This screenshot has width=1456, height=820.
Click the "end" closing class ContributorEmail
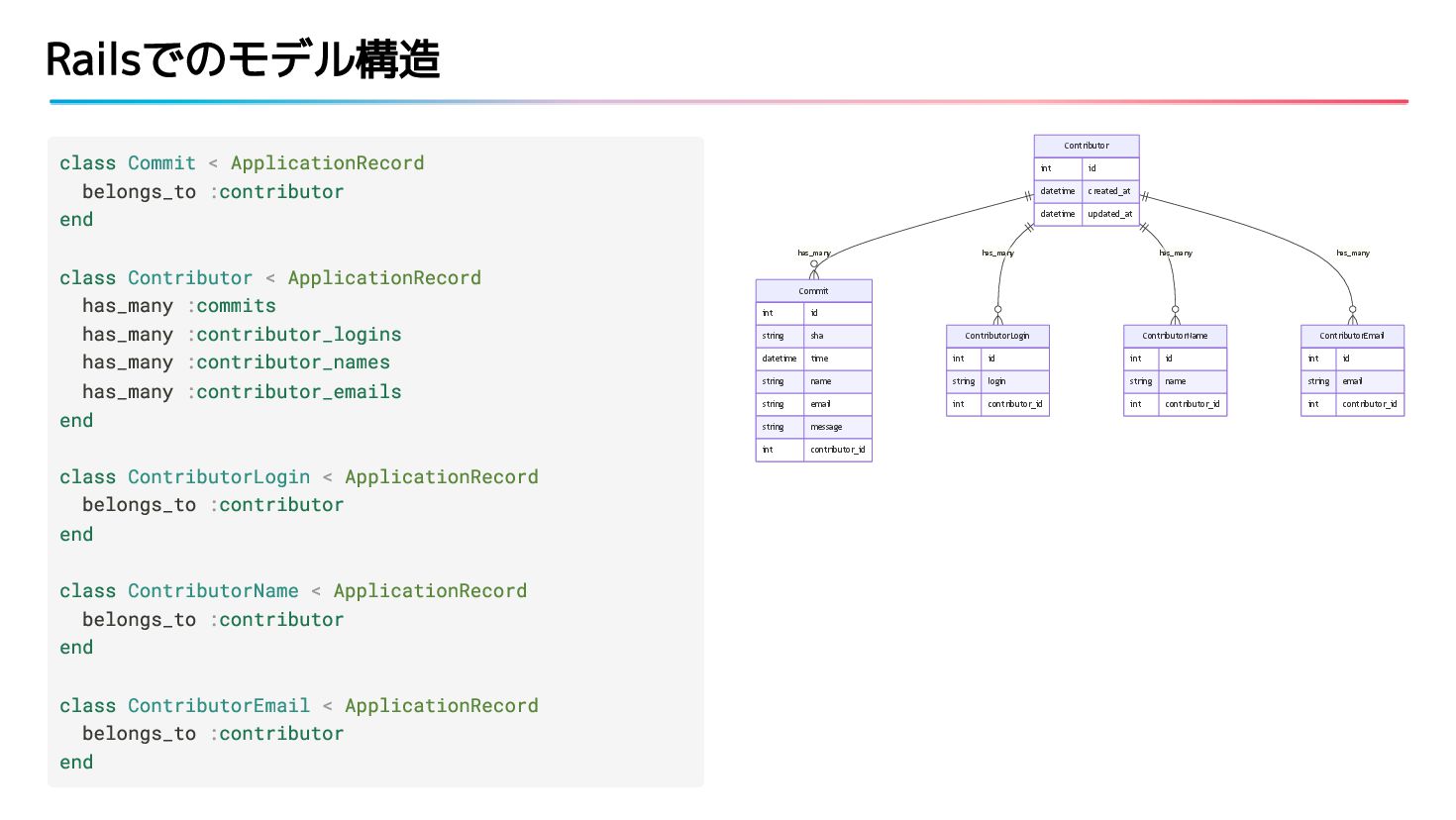tap(76, 763)
